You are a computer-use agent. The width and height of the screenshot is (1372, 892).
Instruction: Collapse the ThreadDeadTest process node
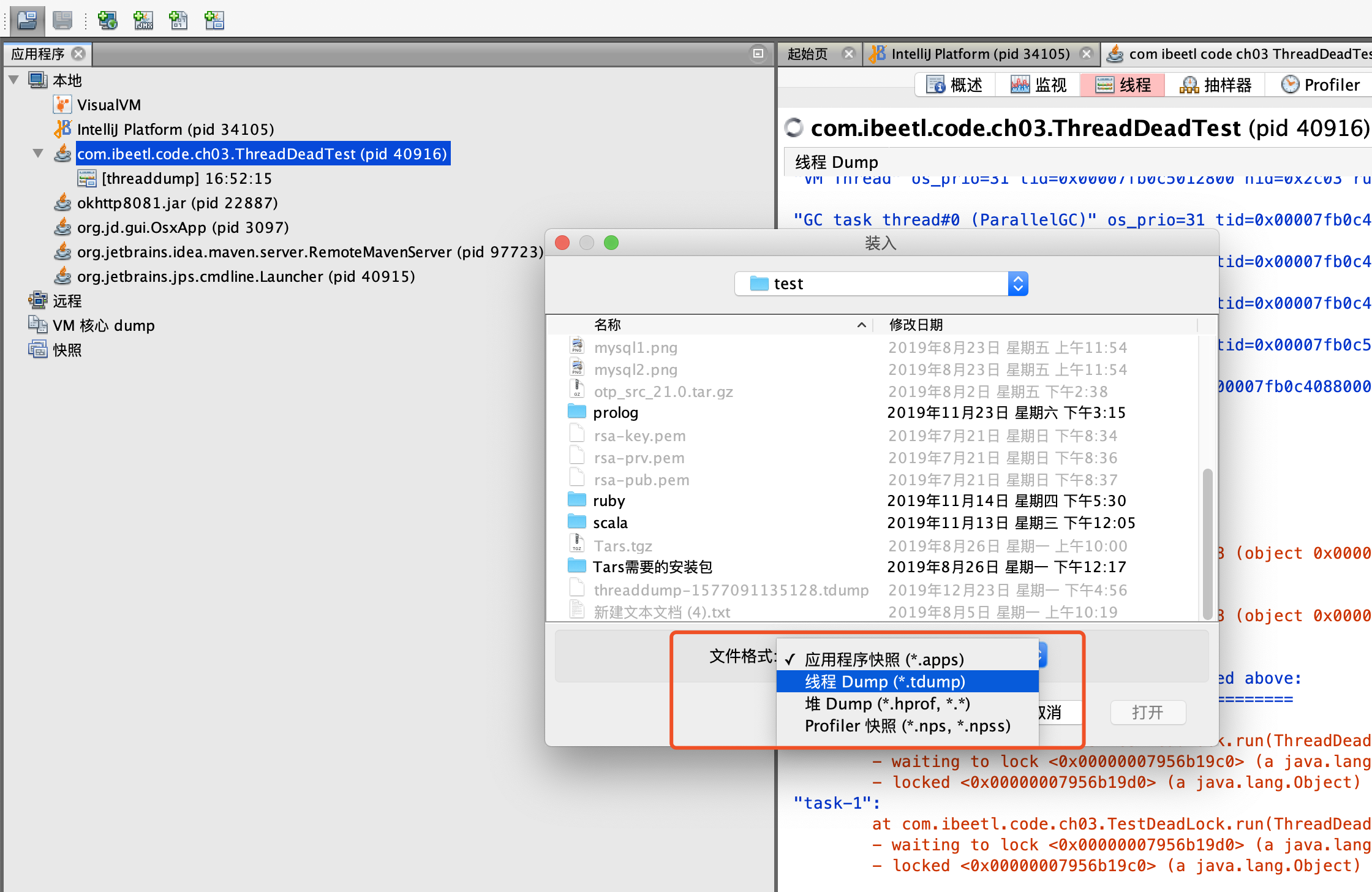38,154
